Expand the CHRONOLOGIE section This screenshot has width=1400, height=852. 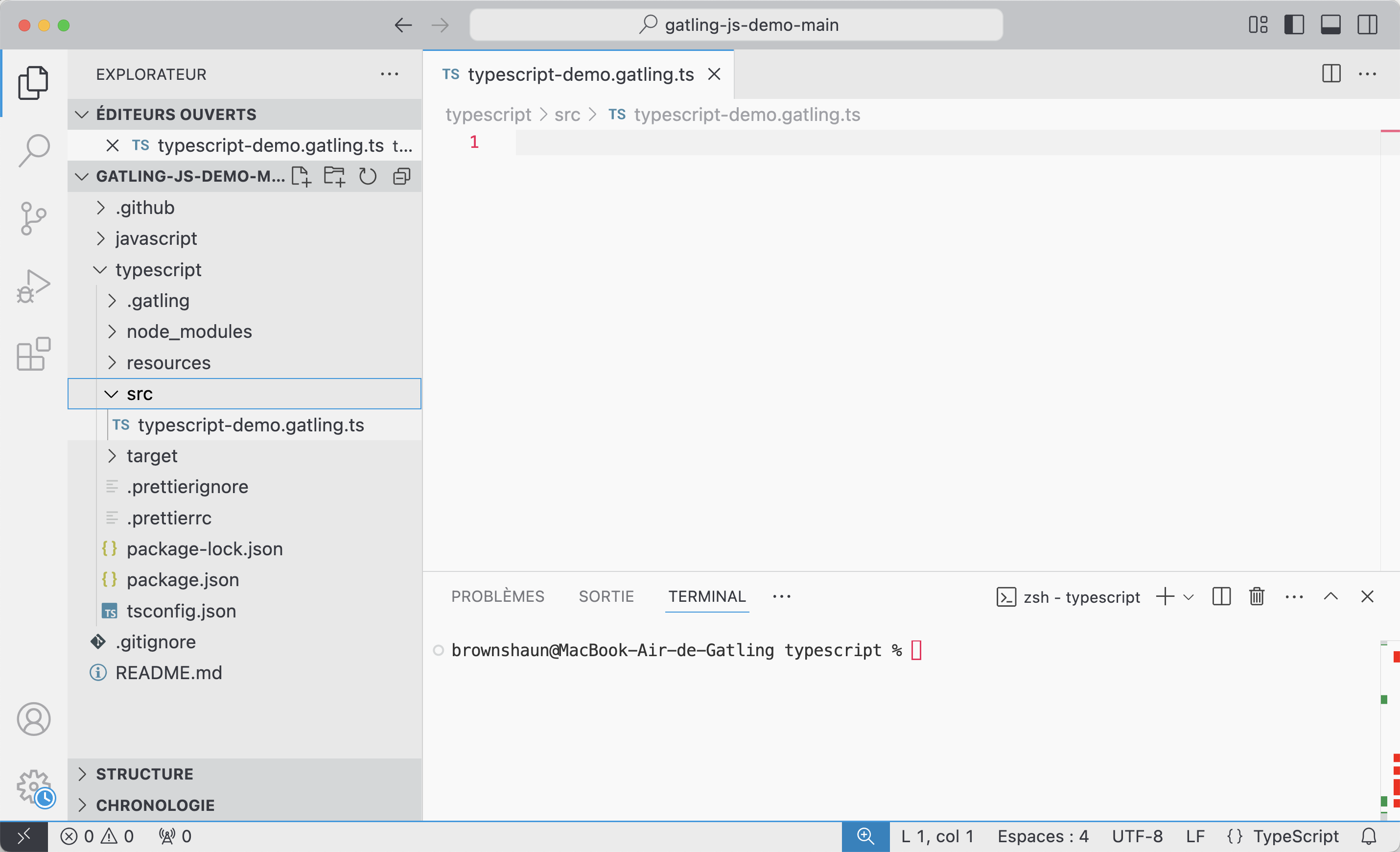point(244,805)
